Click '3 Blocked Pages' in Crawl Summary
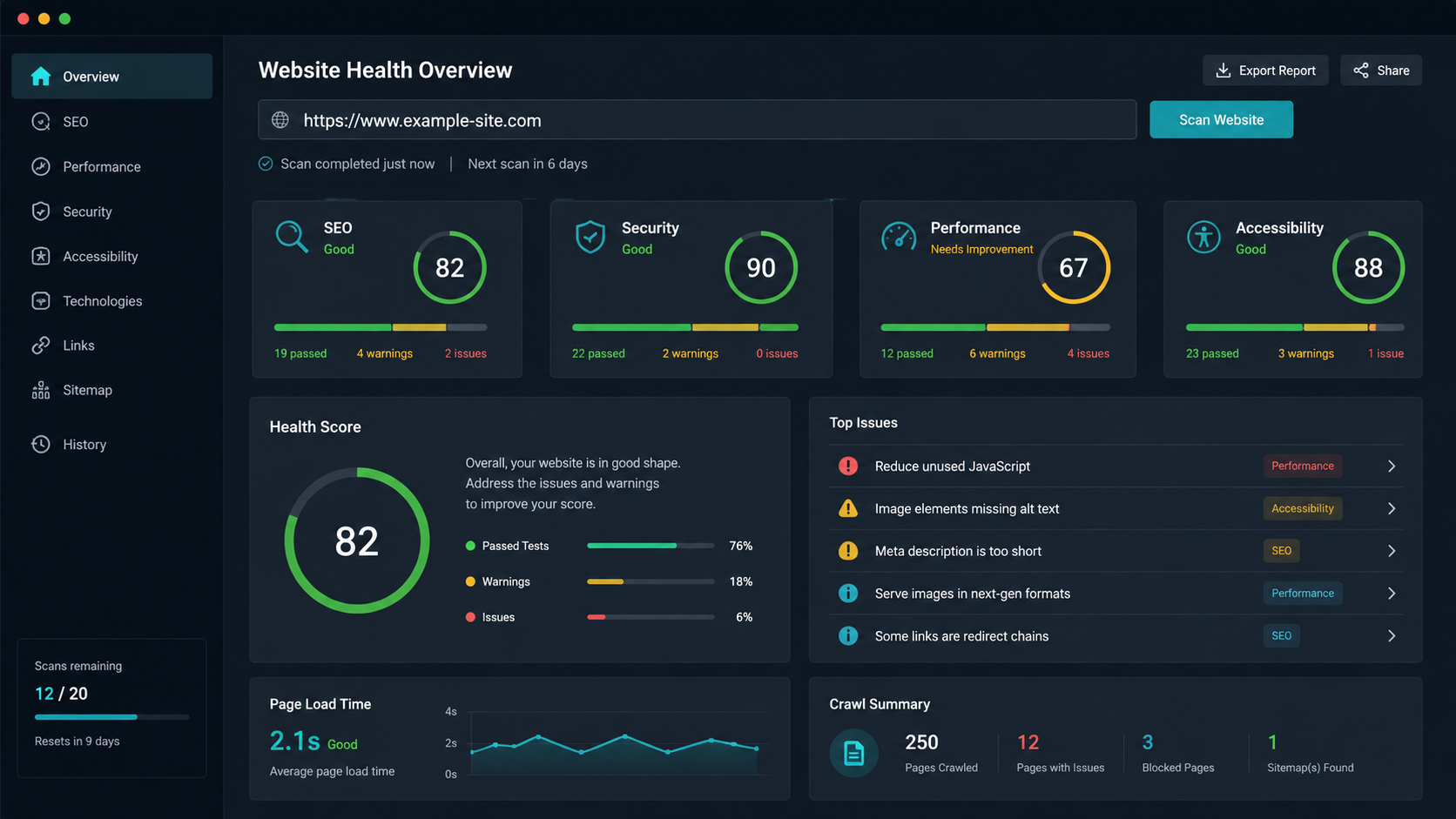 pos(1177,753)
